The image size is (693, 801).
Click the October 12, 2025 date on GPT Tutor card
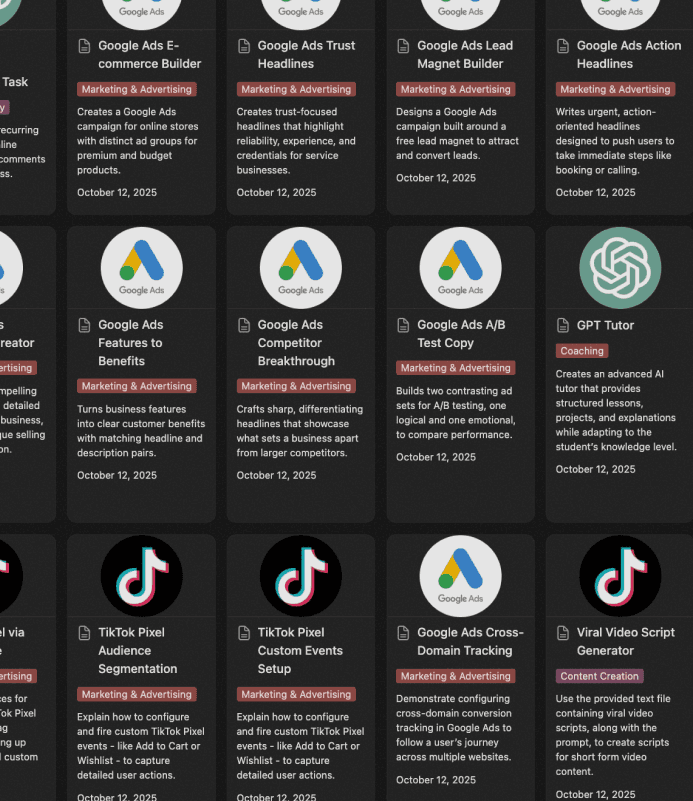(595, 469)
